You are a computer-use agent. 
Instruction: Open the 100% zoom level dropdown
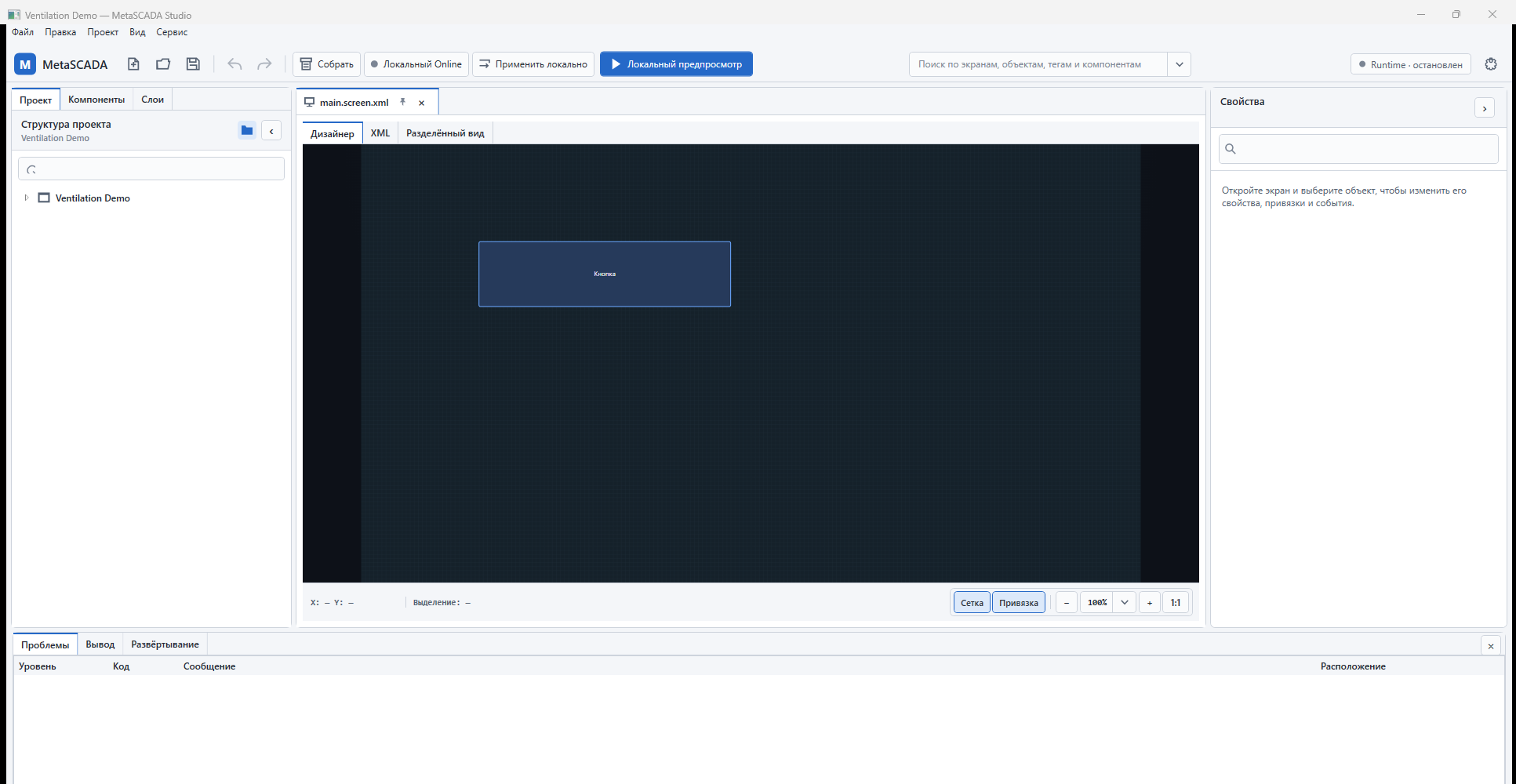coord(1125,602)
